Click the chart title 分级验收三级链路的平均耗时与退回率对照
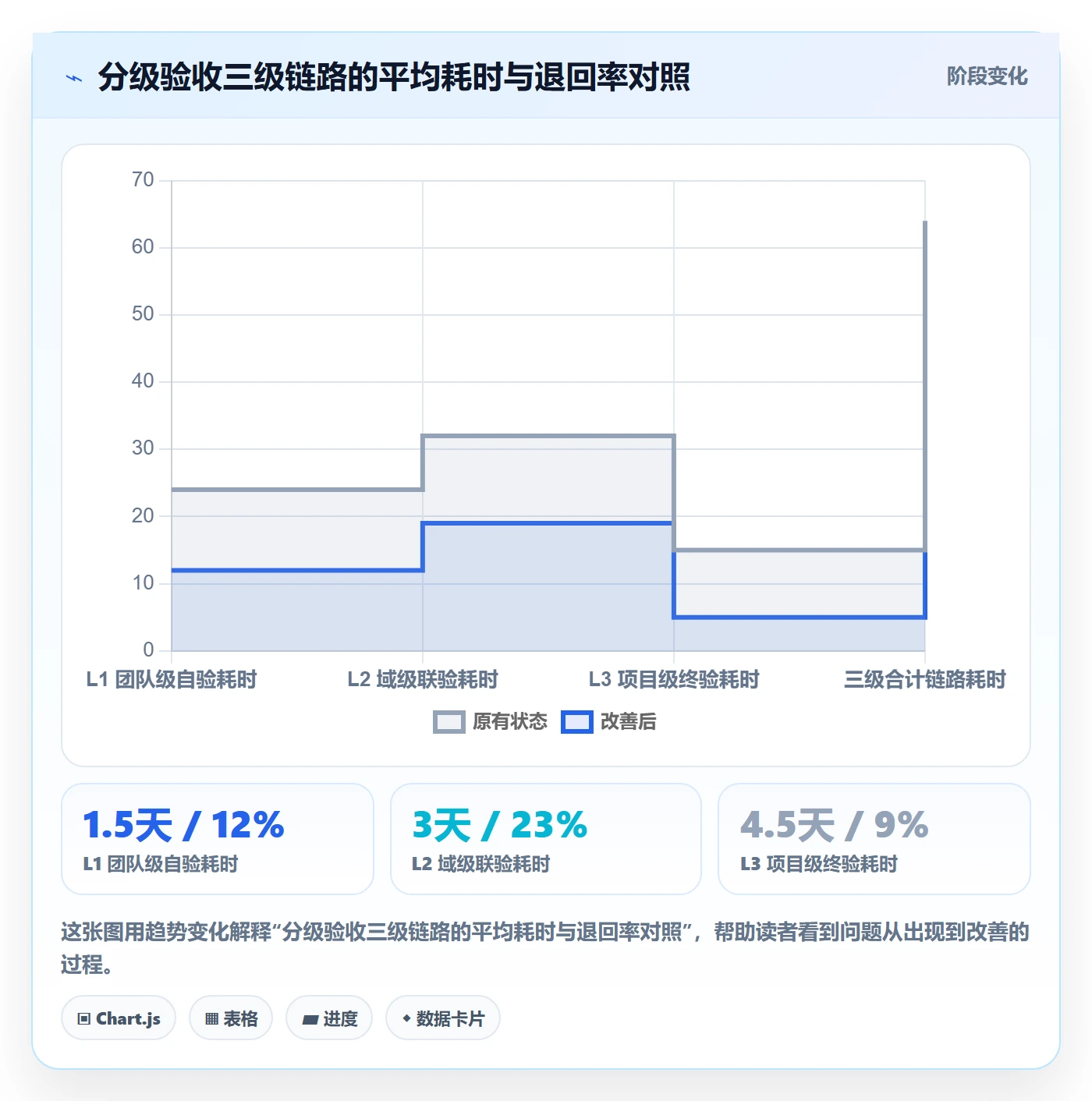1092x1101 pixels. pos(394,77)
